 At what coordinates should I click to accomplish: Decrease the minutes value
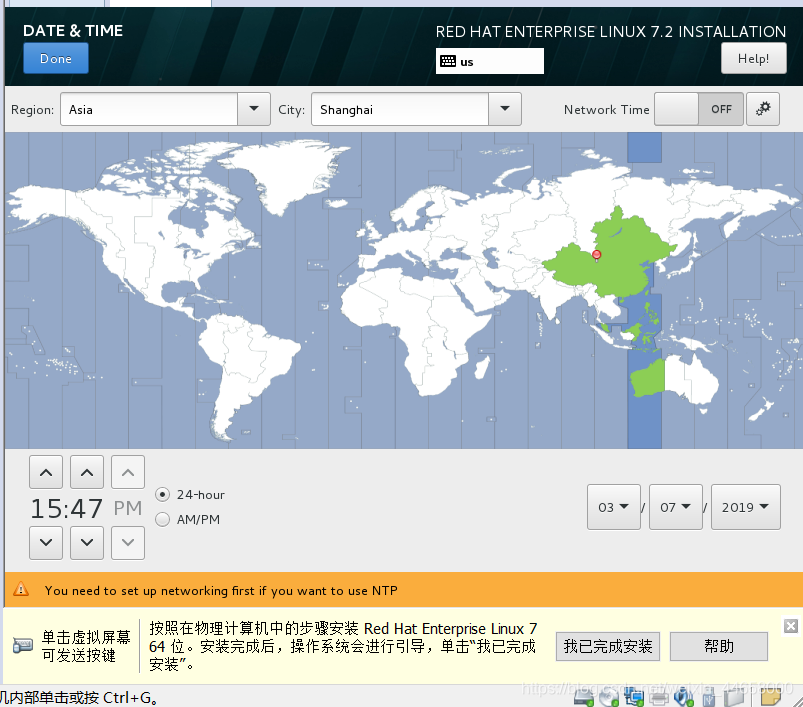pyautogui.click(x=87, y=543)
